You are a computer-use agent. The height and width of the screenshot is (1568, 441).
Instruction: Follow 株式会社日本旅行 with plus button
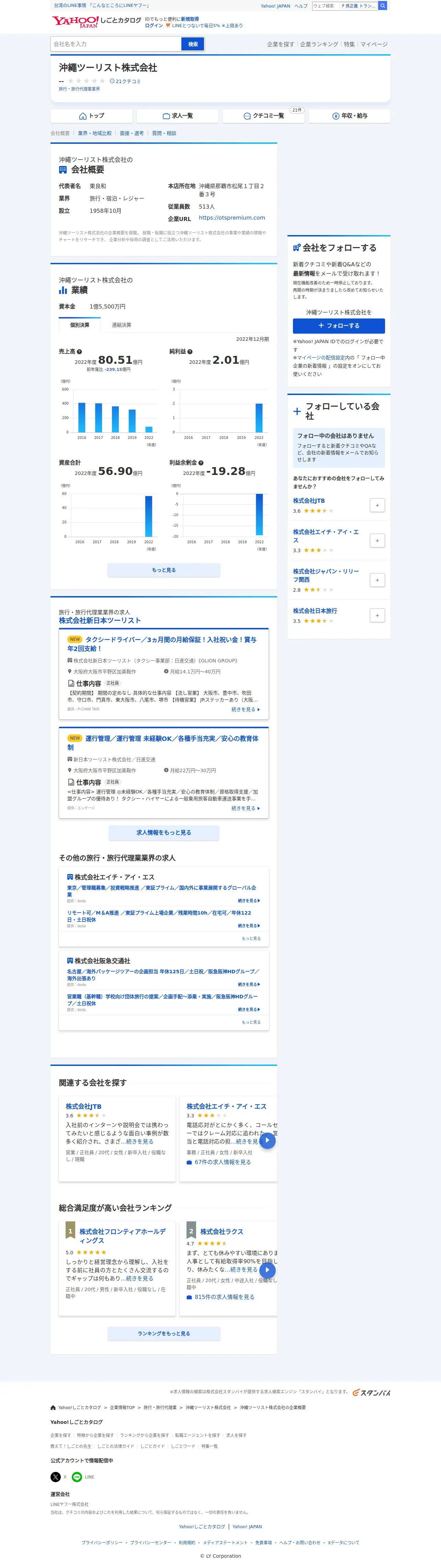click(377, 615)
